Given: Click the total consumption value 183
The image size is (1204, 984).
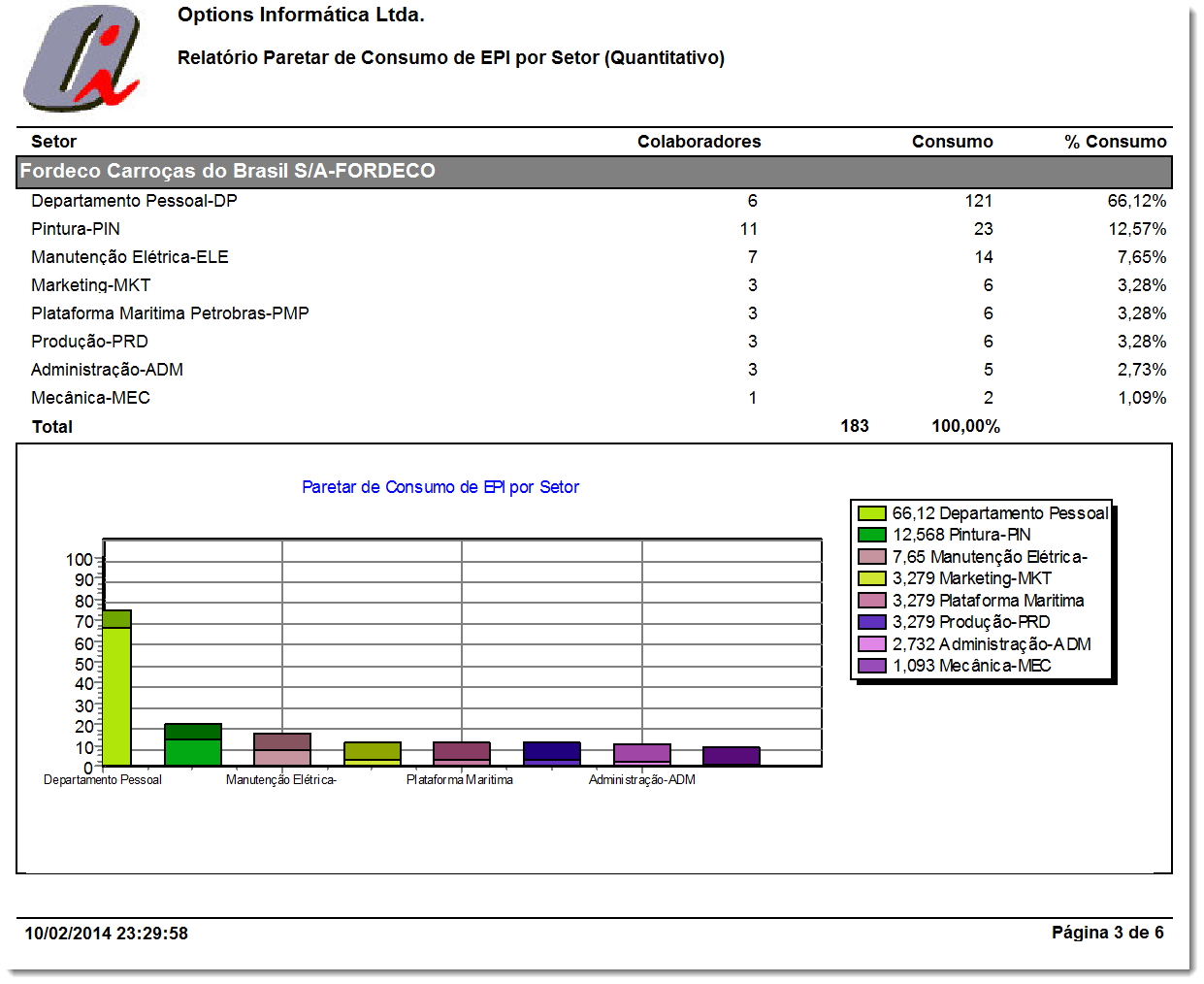Looking at the screenshot, I should pyautogui.click(x=855, y=426).
